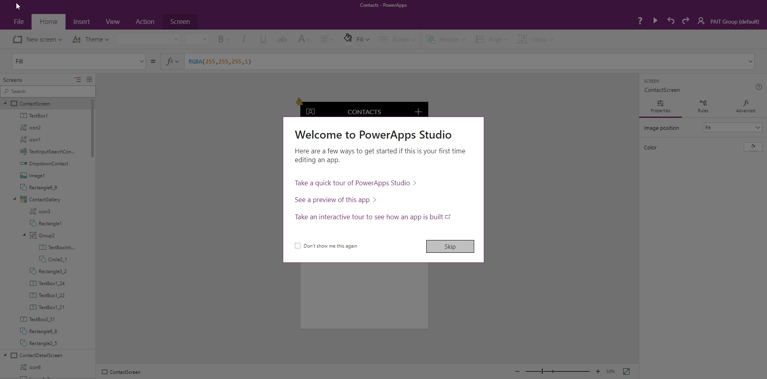Open the File menu
This screenshot has width=767, height=379.
point(19,22)
